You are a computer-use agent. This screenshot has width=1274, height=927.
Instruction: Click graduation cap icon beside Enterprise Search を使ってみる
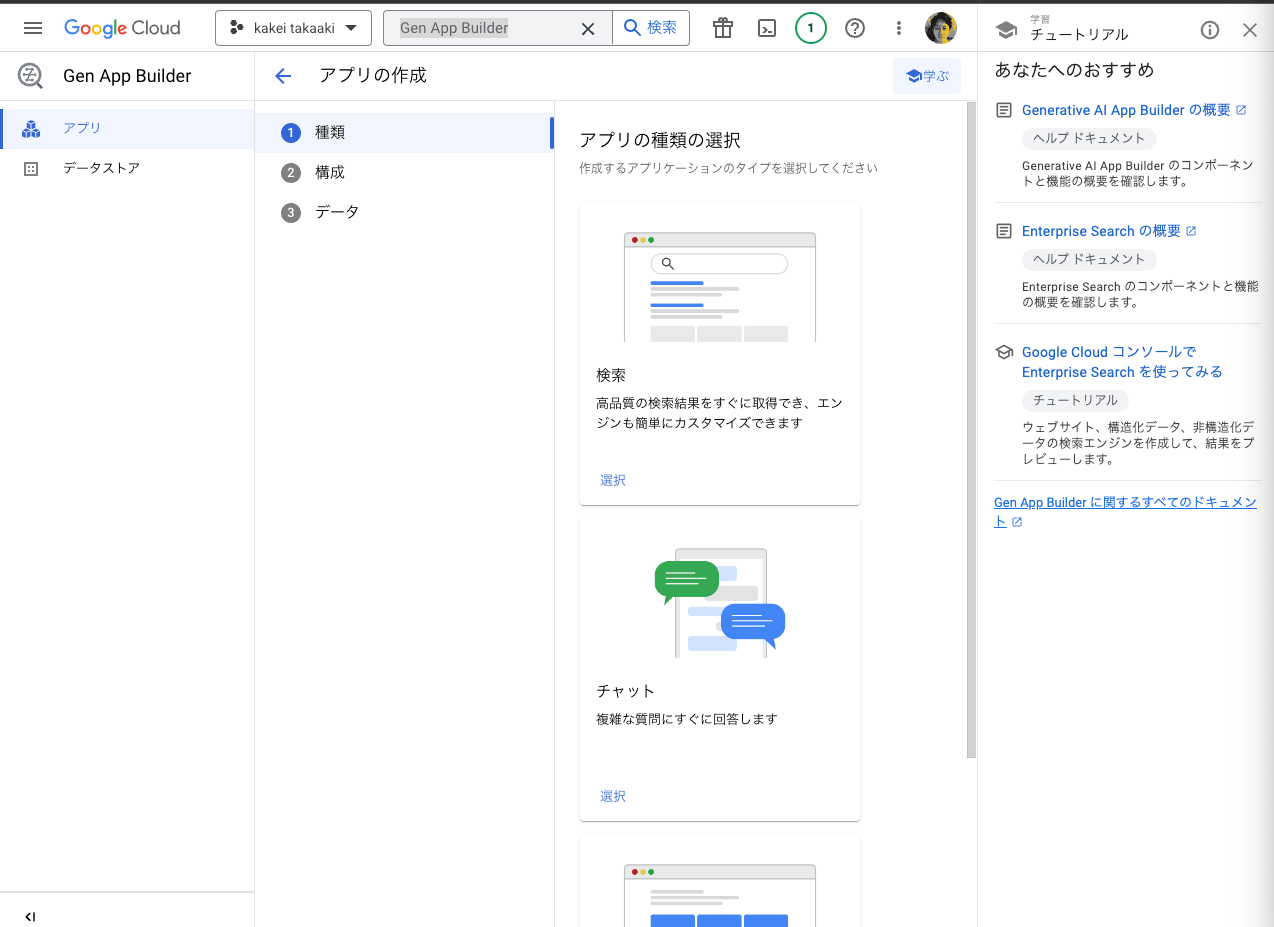click(x=1004, y=352)
